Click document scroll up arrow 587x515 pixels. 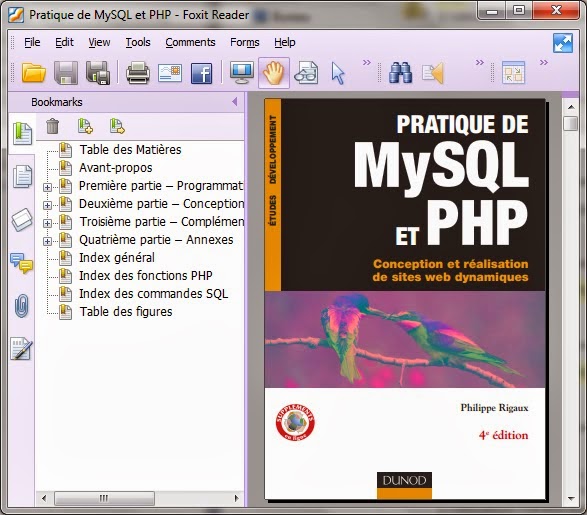571,107
